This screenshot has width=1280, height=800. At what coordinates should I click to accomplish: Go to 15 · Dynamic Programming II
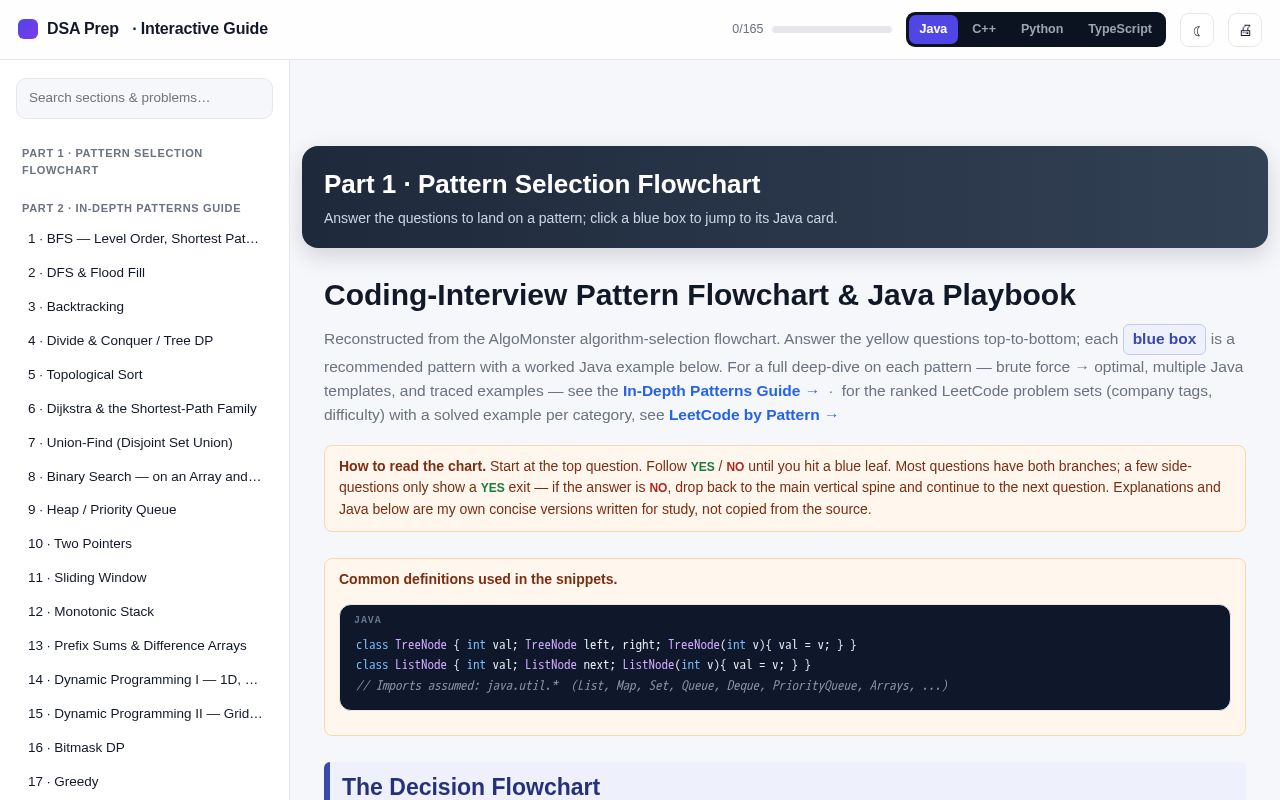tap(144, 714)
